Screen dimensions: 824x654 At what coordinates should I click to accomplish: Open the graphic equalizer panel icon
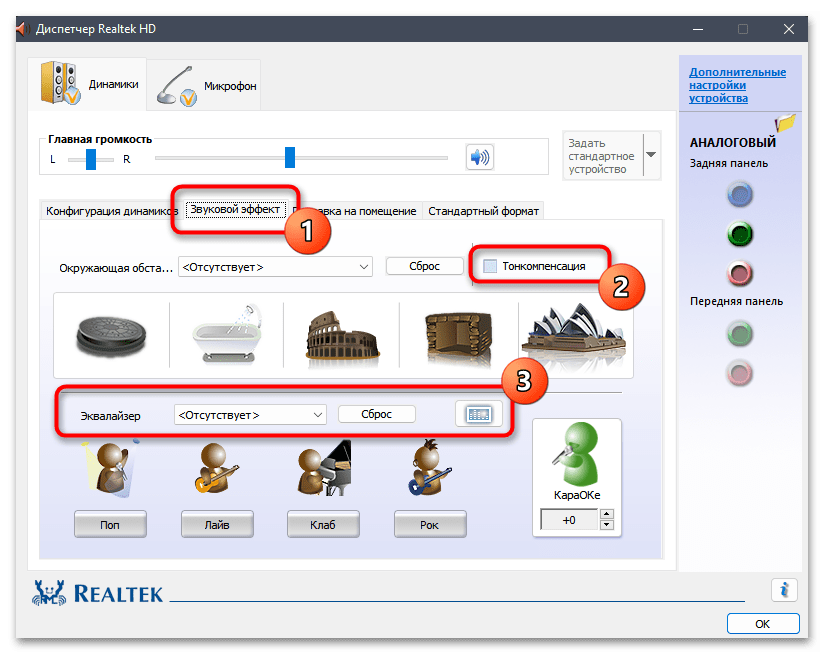click(478, 414)
